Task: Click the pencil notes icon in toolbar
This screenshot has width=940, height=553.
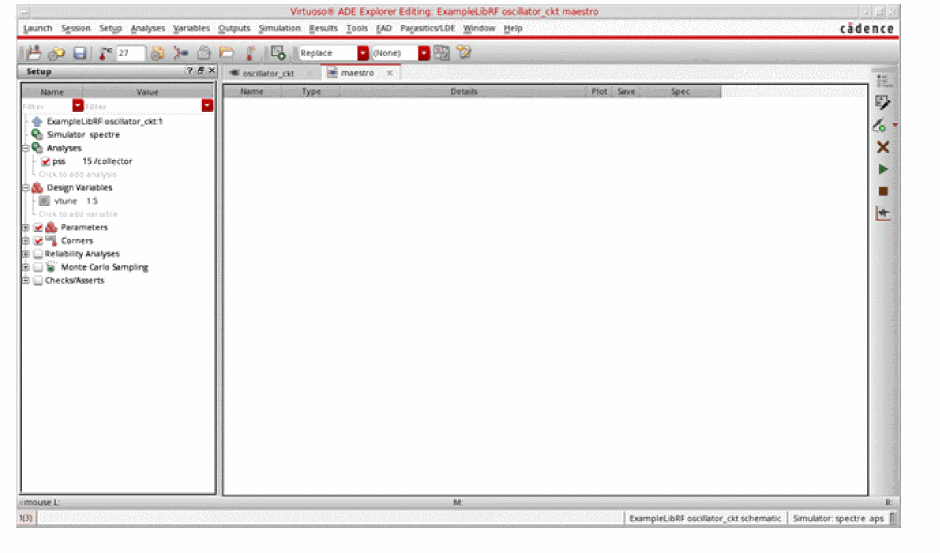Action: (464, 53)
